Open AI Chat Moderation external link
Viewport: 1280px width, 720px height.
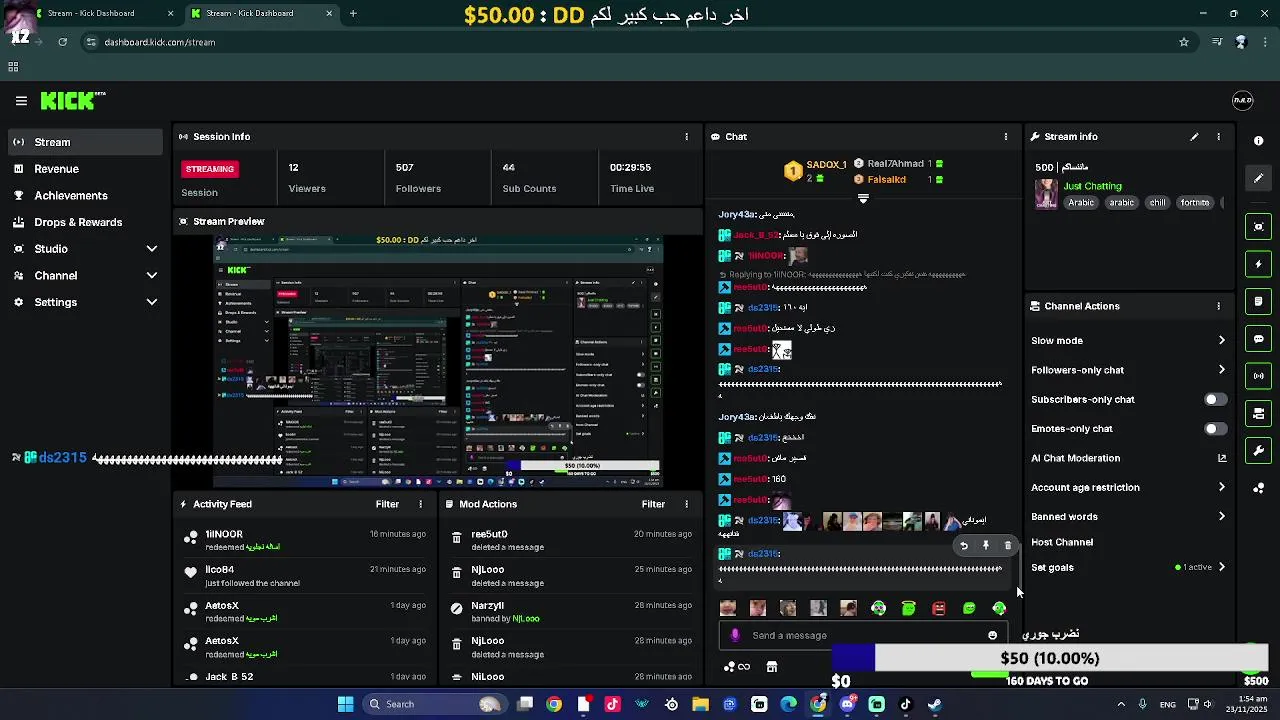pyautogui.click(x=1221, y=458)
